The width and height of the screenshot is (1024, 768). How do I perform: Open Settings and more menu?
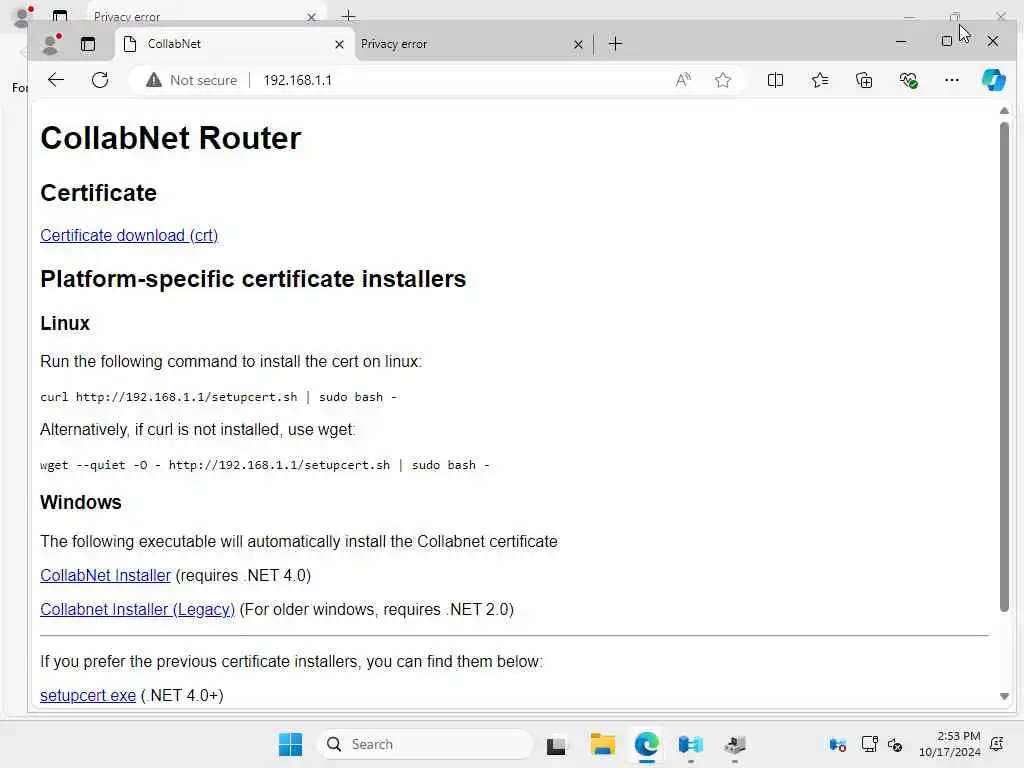click(x=952, y=80)
